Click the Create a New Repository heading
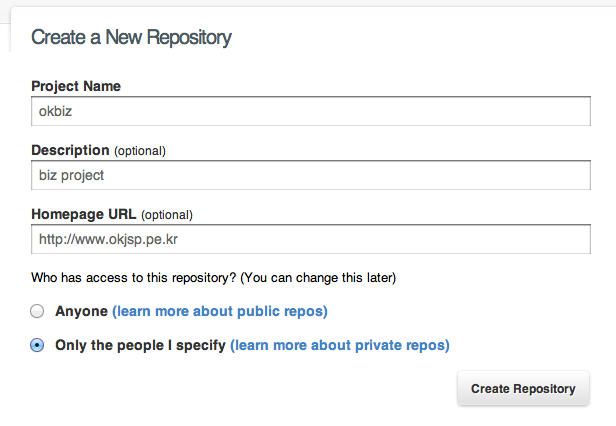 coord(131,38)
